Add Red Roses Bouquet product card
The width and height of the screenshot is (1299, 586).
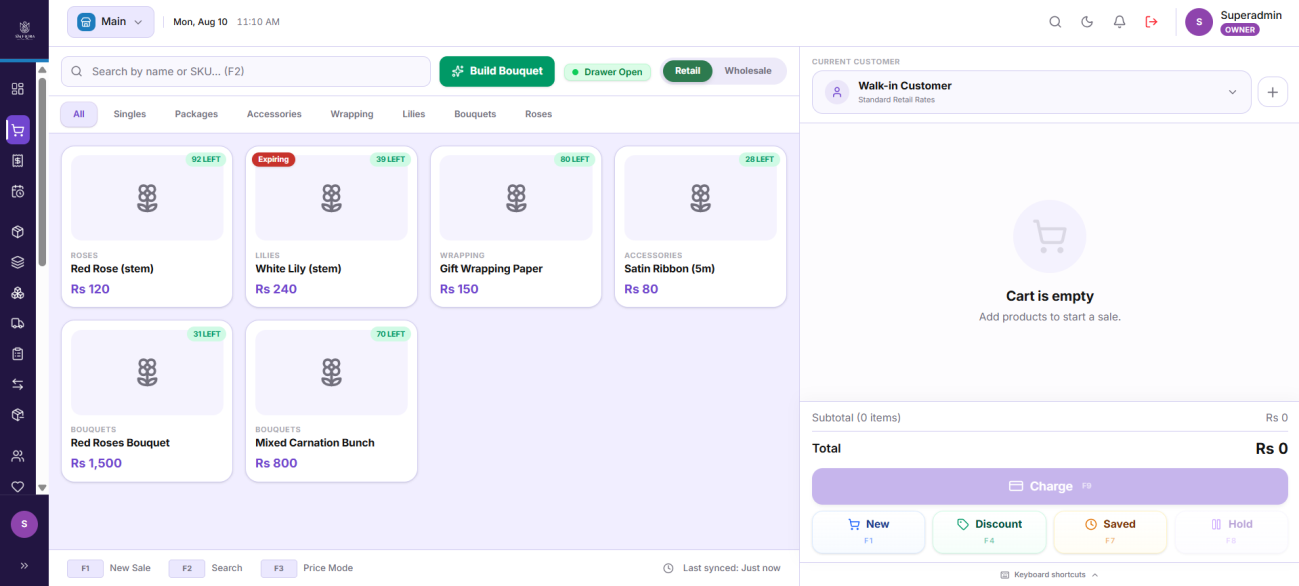click(147, 401)
